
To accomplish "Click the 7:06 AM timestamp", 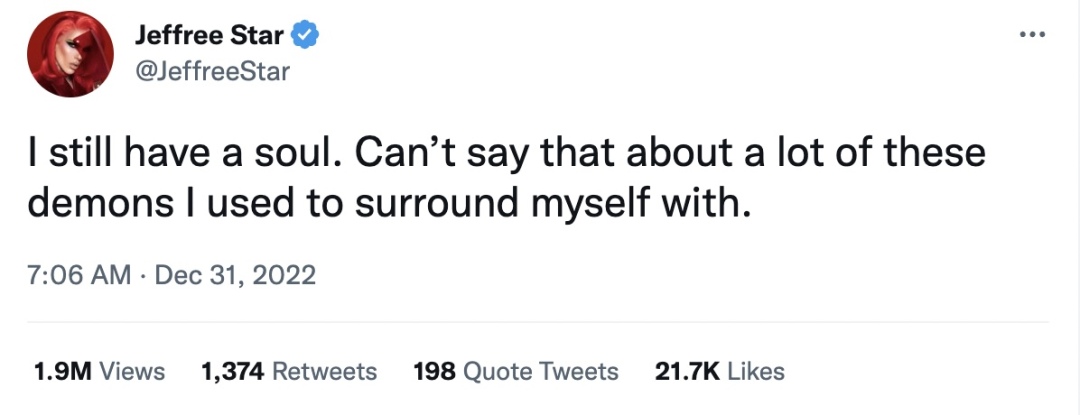I will pos(79,275).
